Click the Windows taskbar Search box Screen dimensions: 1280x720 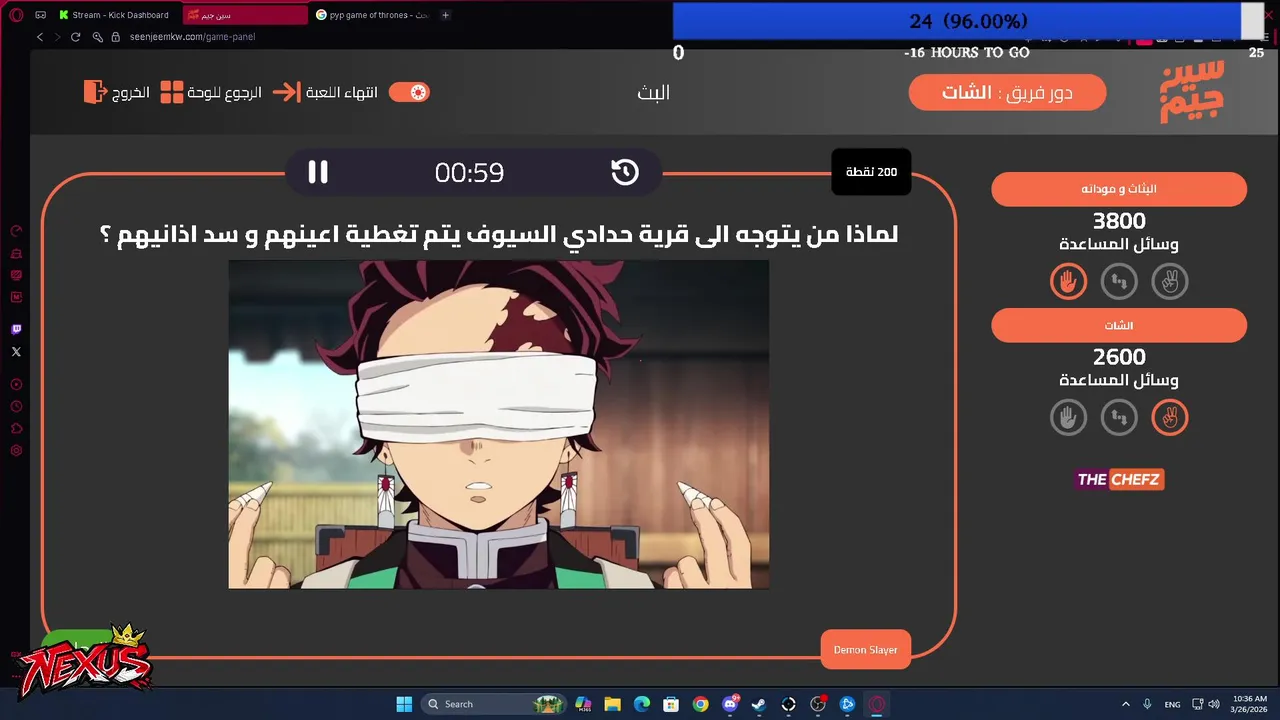point(493,704)
